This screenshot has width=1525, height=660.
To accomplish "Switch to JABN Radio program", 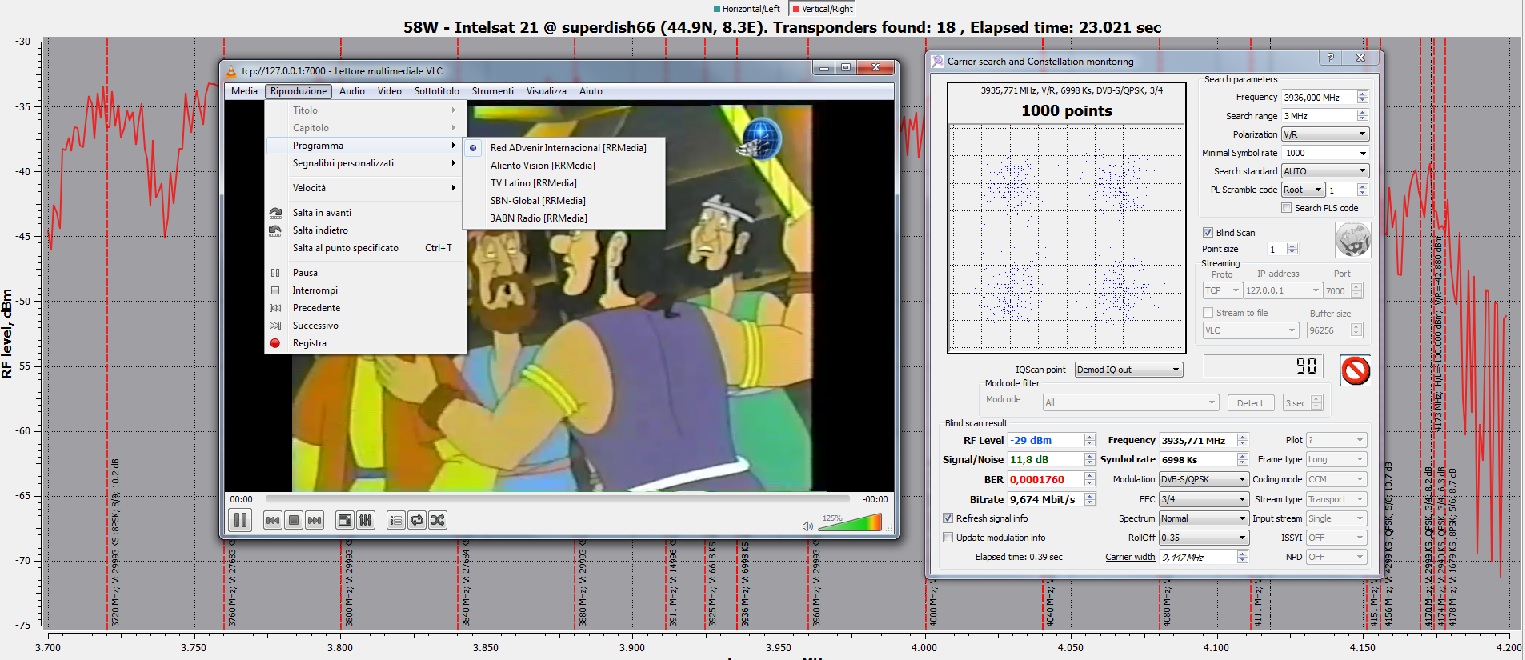I will [x=564, y=218].
